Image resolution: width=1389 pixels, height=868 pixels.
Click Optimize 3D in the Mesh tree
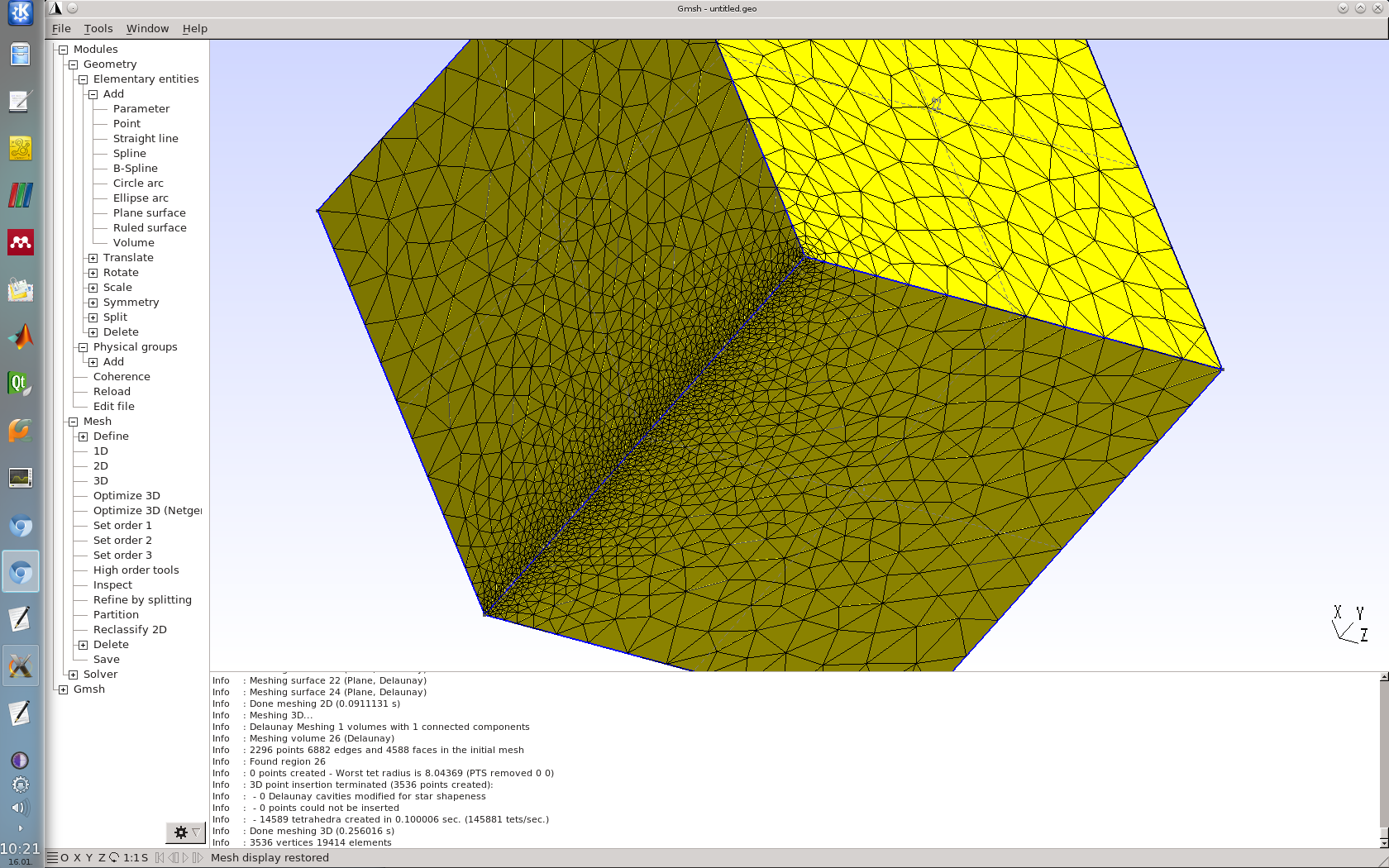(126, 496)
